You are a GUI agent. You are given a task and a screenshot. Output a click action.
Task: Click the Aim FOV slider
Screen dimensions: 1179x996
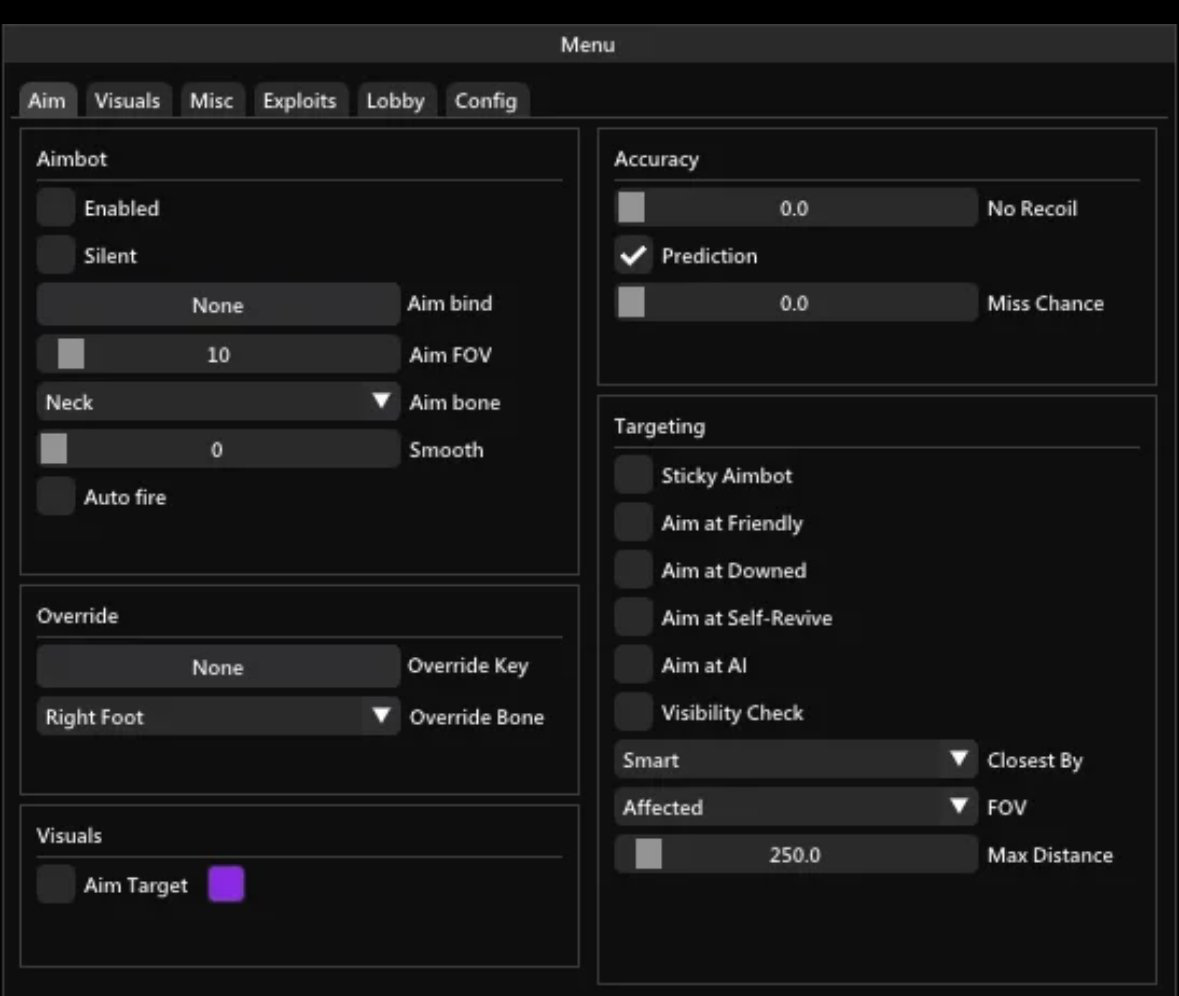tap(217, 354)
